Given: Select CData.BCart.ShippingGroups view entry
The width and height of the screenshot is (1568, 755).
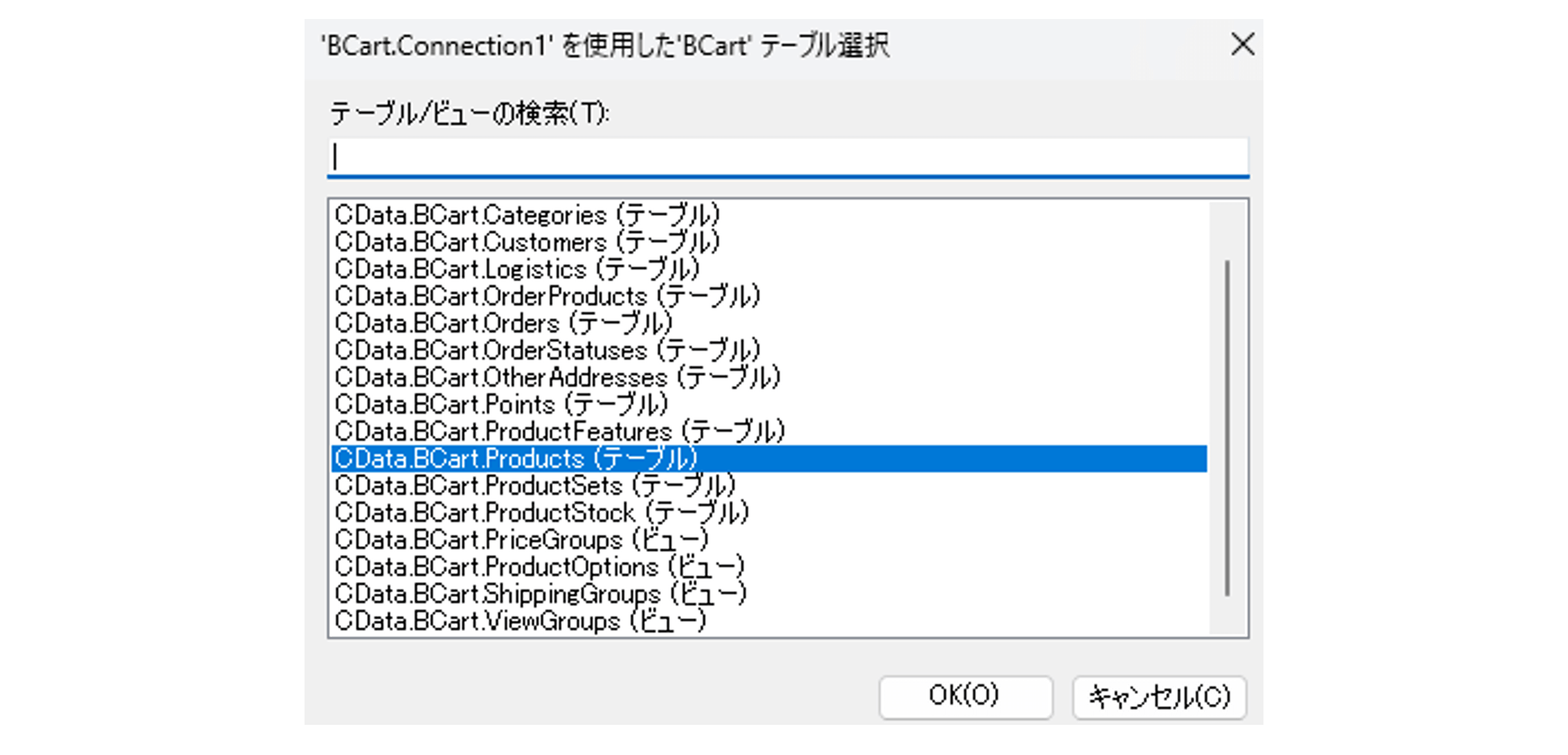Looking at the screenshot, I should click(x=541, y=594).
